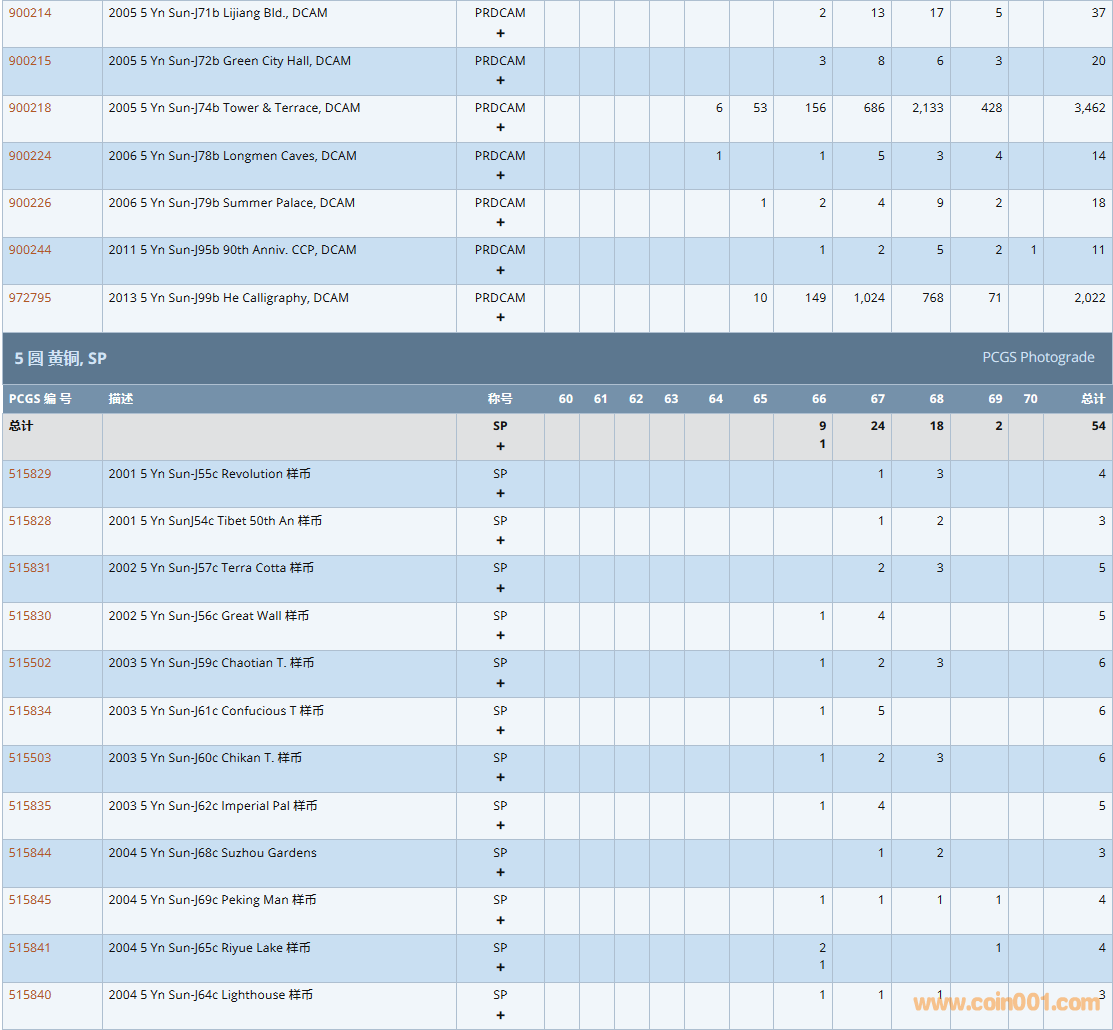Expand plus under SP in totals row
The height and width of the screenshot is (1030, 1113).
(500, 446)
